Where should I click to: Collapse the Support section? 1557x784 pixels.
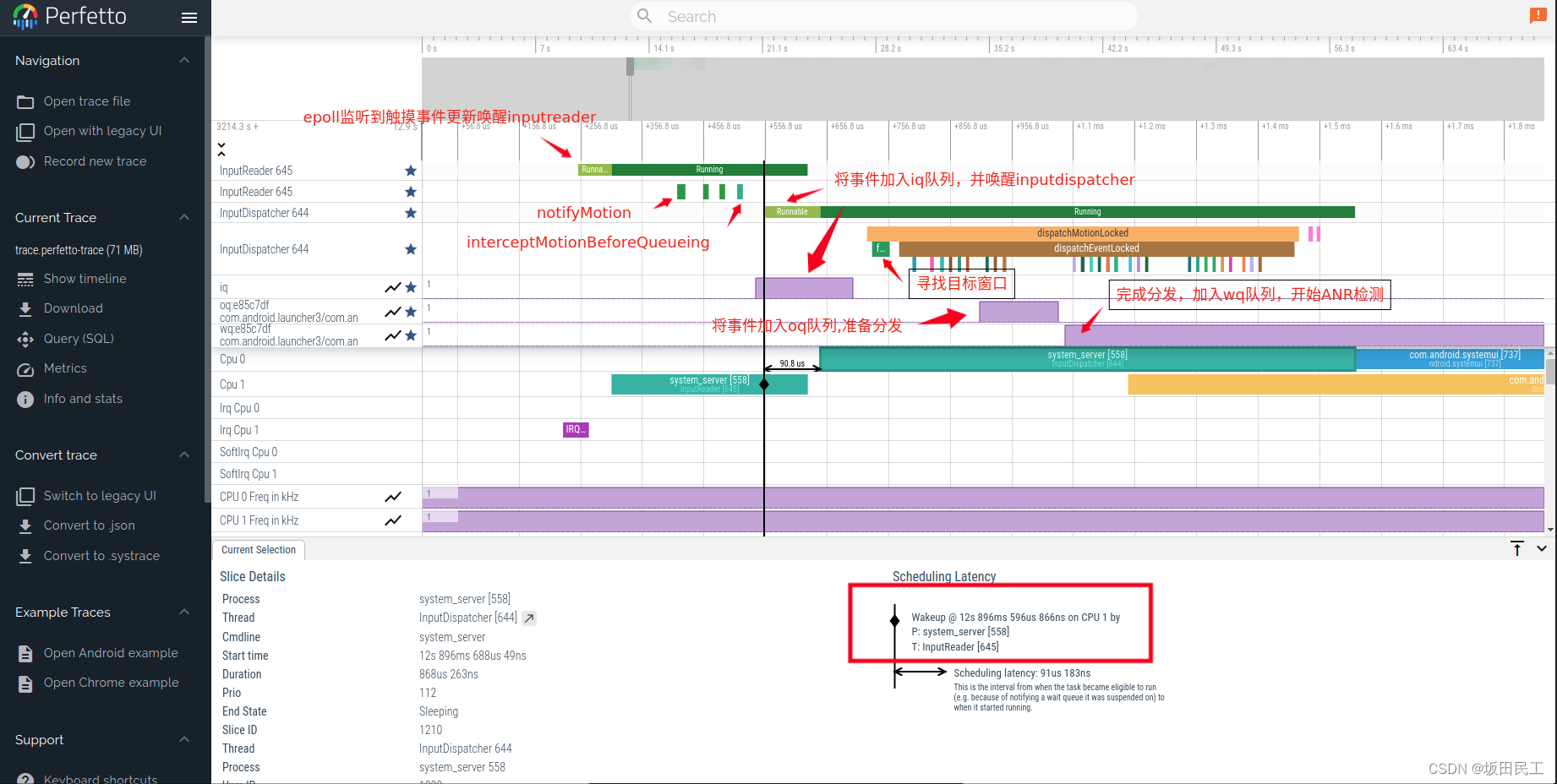pyautogui.click(x=184, y=740)
